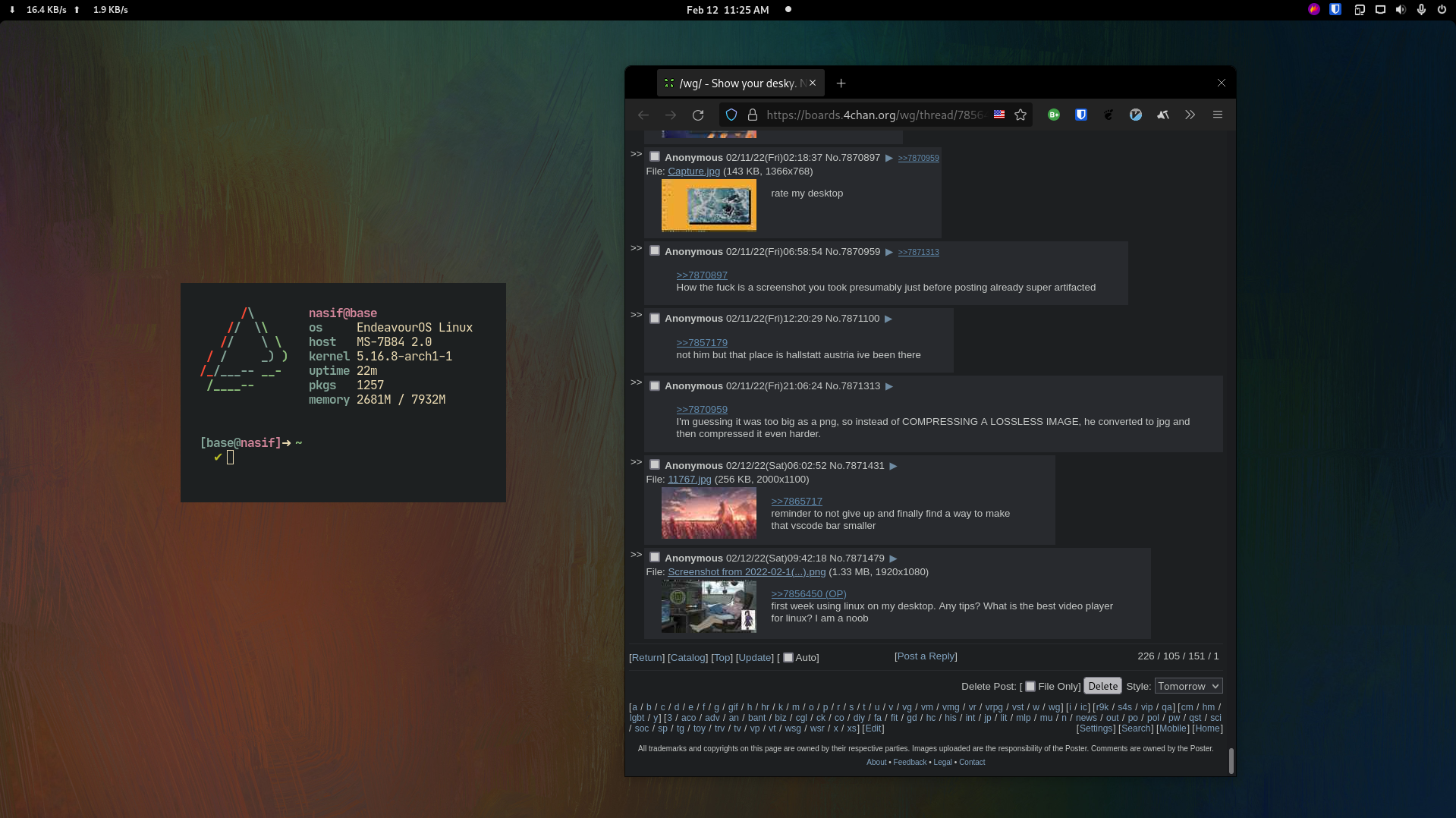Tick the File Only checkbox

point(1030,687)
